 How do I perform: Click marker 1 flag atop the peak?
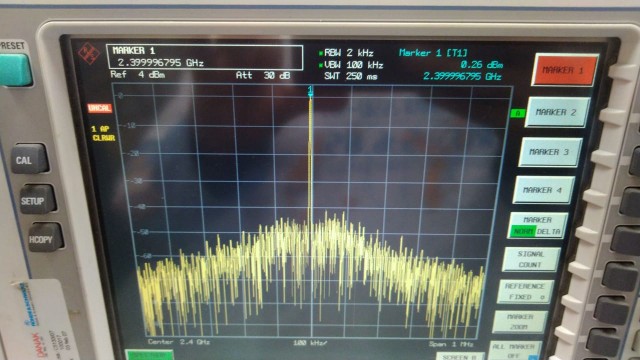(310, 91)
